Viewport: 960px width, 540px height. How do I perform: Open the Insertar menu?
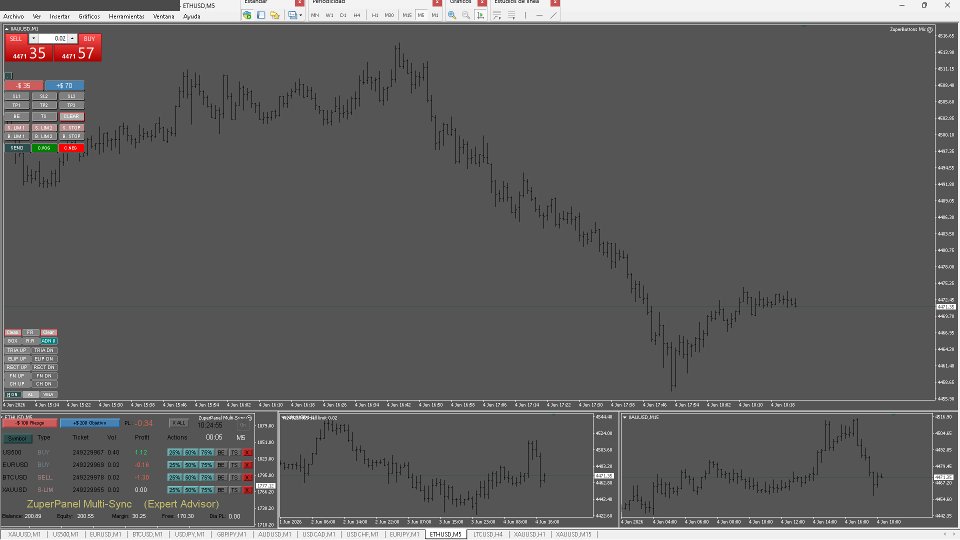point(59,17)
